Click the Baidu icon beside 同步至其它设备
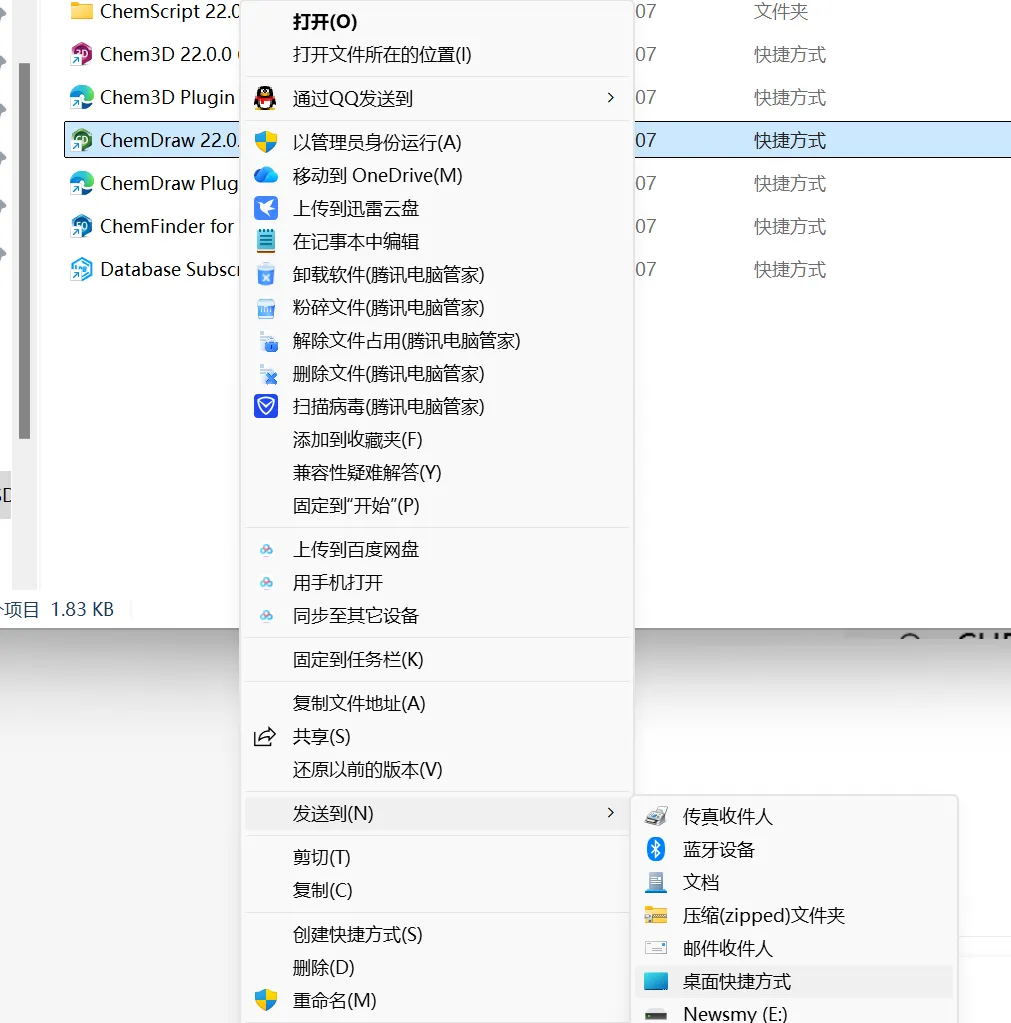Screen dimensions: 1011x1023 [x=266, y=616]
